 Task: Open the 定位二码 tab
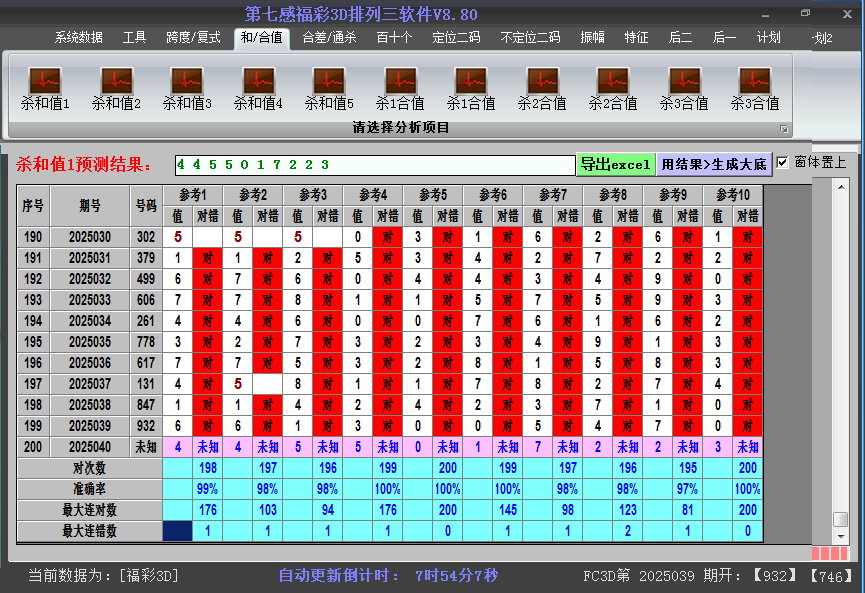[x=456, y=38]
